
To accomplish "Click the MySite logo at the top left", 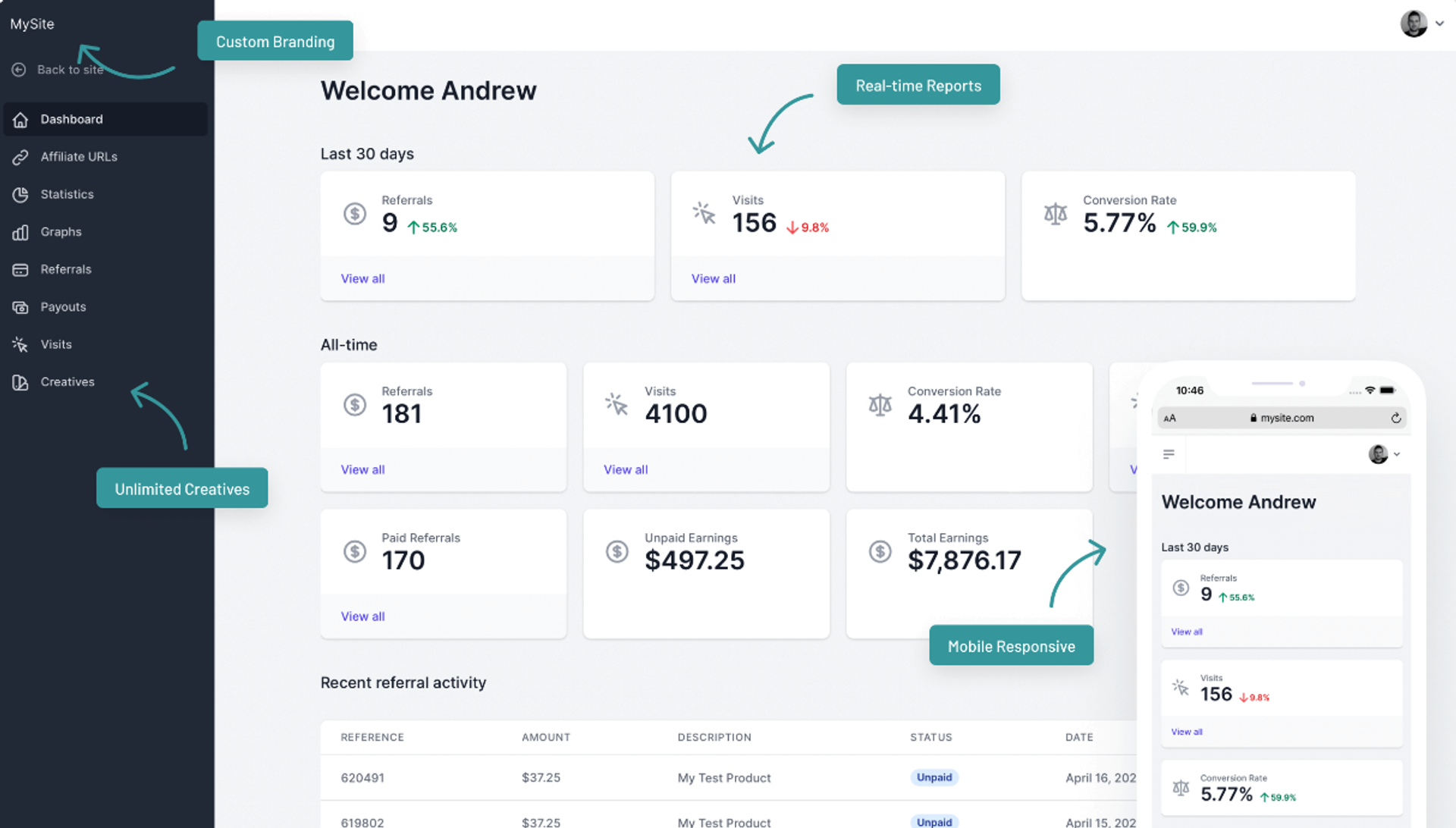I will click(x=31, y=24).
